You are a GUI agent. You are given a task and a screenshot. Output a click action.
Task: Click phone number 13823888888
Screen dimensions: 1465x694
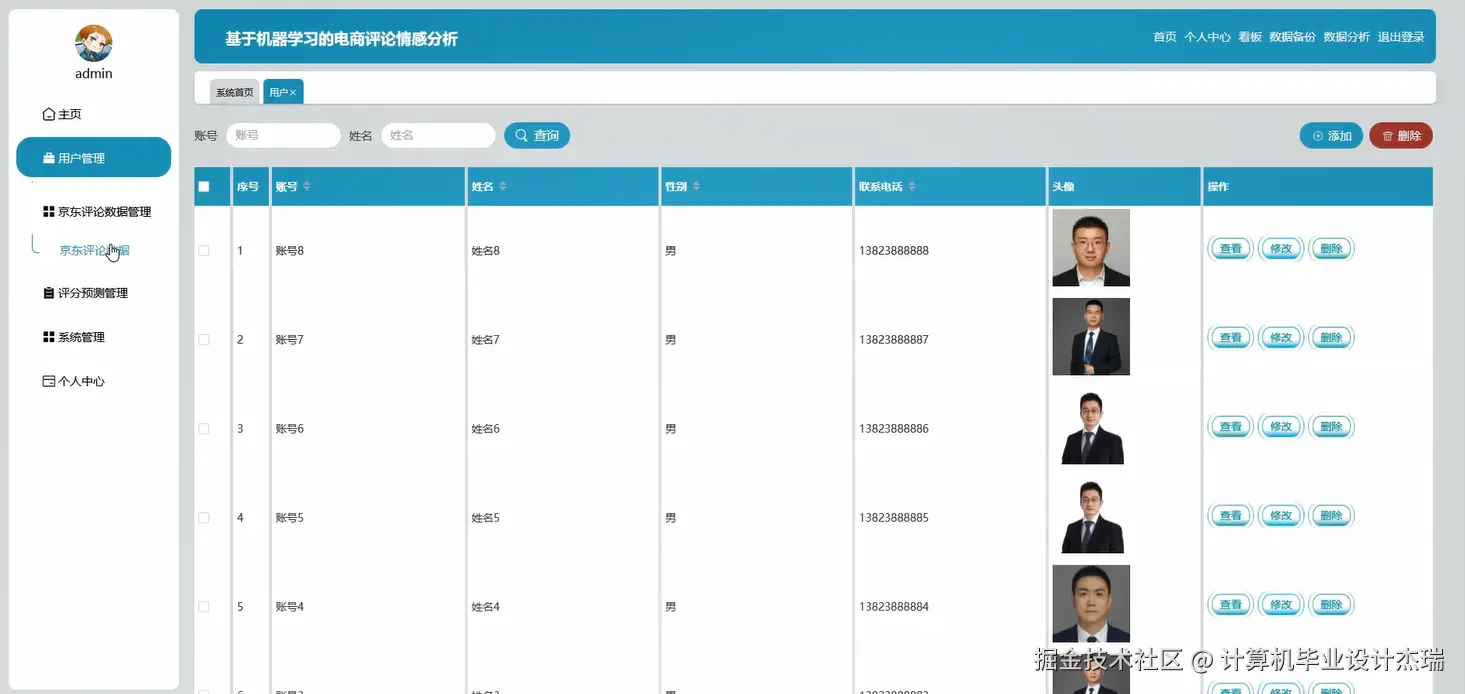click(894, 251)
